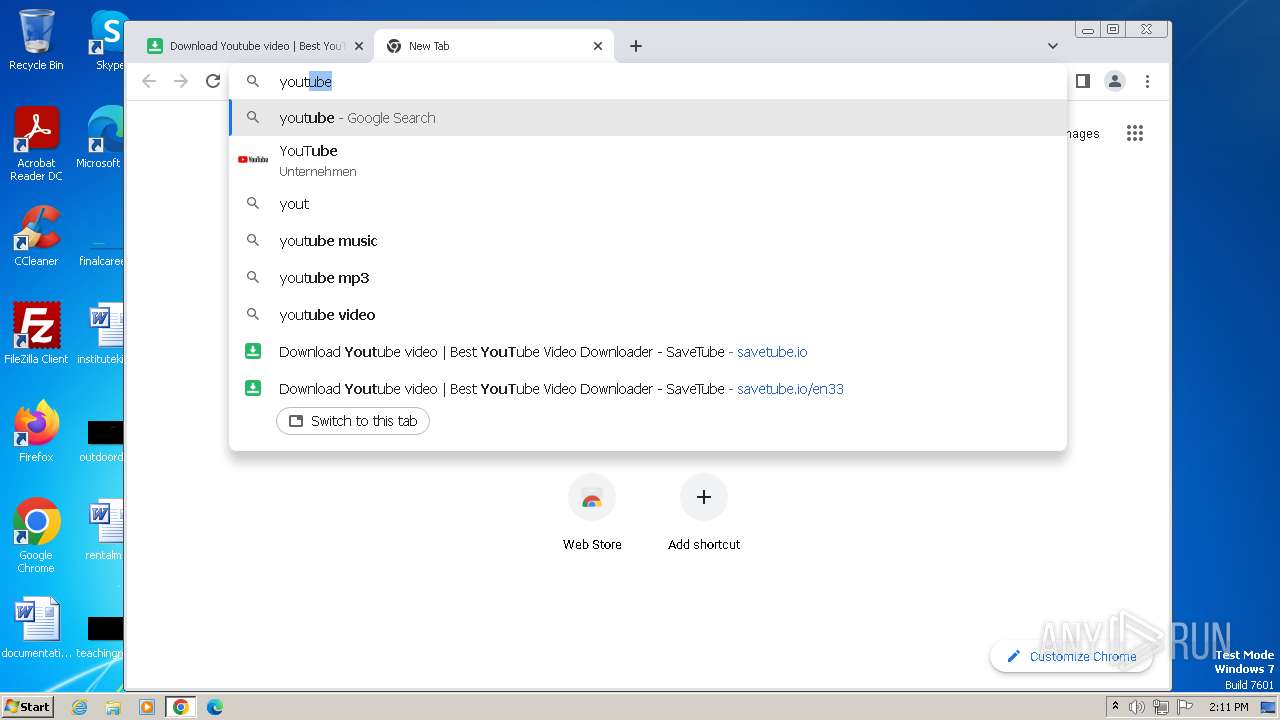Click Customize Chrome button
Viewport: 1280px width, 720px height.
(x=1071, y=656)
